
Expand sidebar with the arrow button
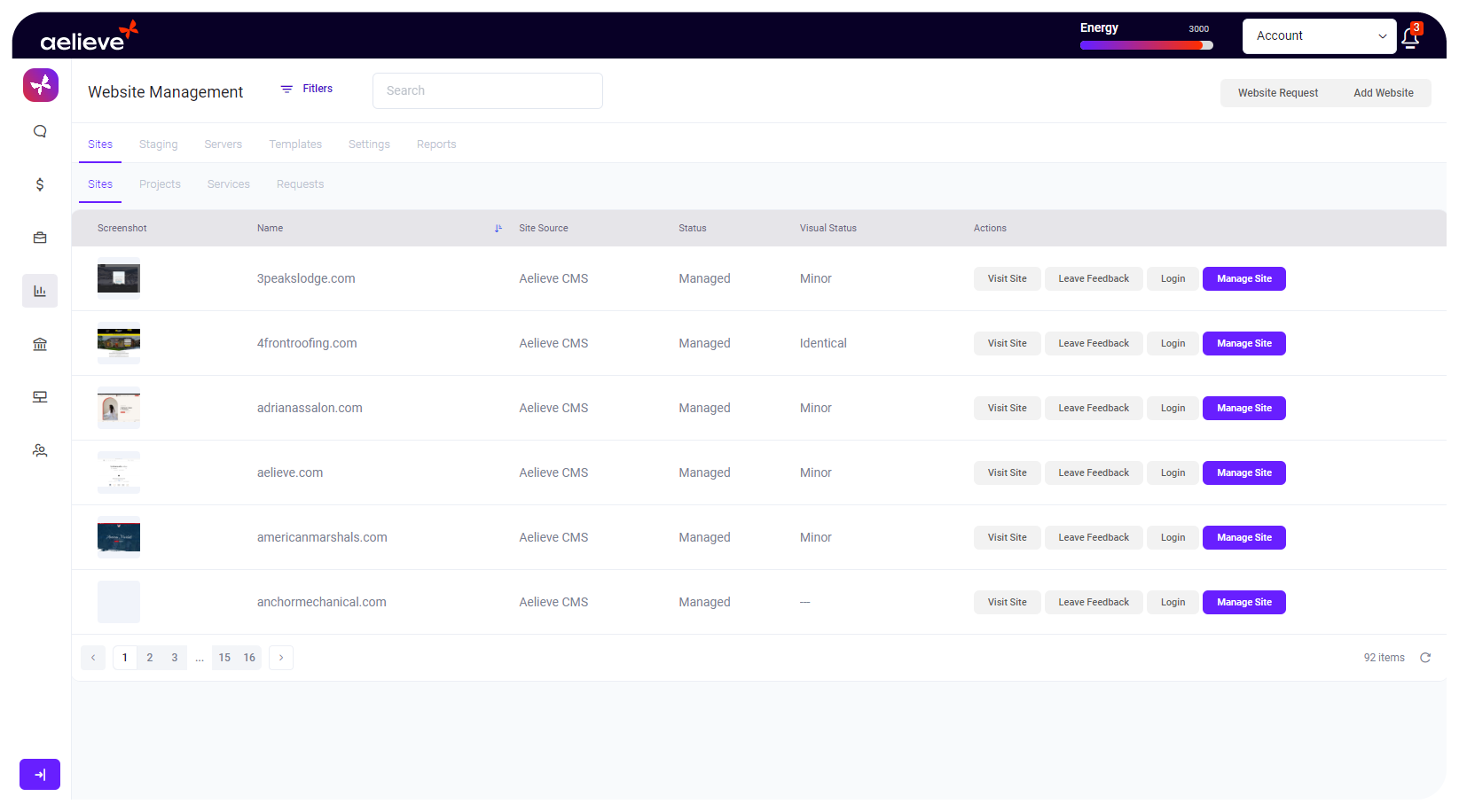click(x=40, y=774)
